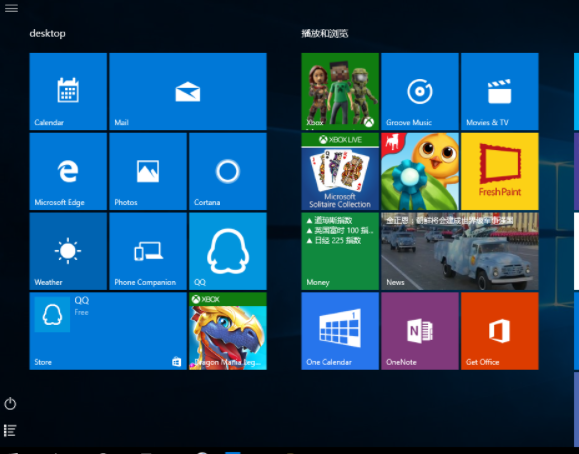Launch Microsoft Edge from its tile

[68, 171]
